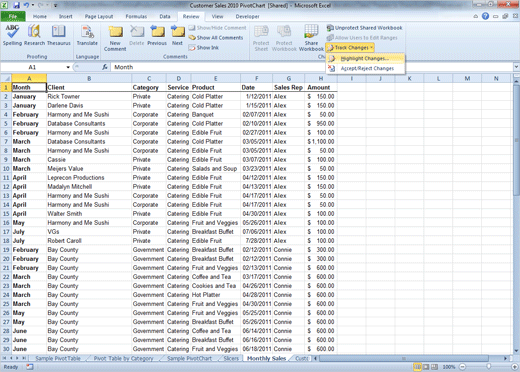The image size is (520, 372).
Task: Click the macro record icon in status bar
Action: click(x=30, y=367)
